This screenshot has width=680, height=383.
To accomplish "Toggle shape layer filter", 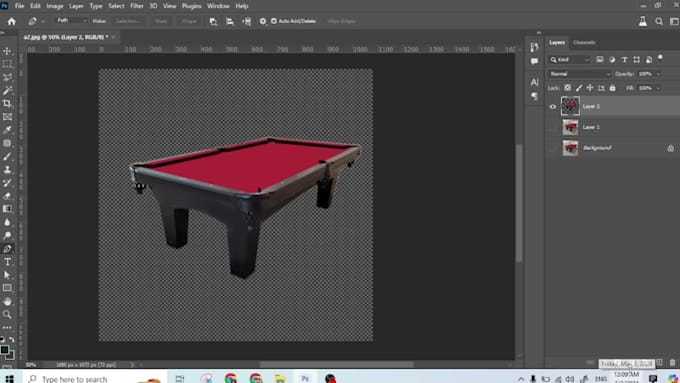I will [x=636, y=59].
